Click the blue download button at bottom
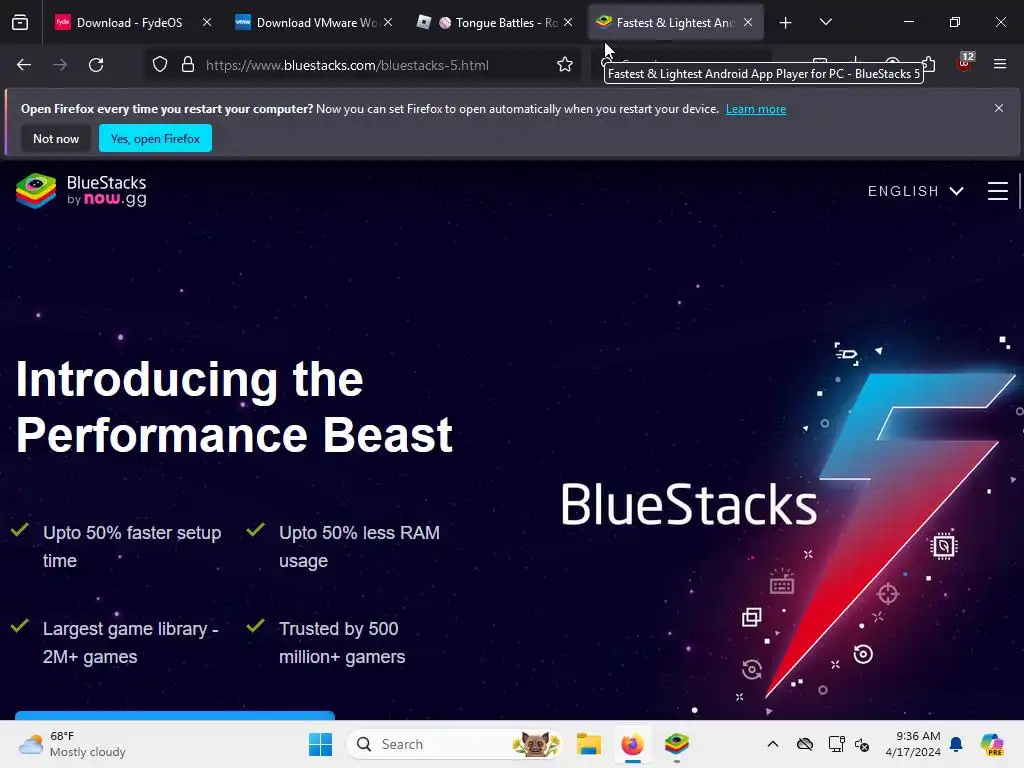The image size is (1024, 768). coord(175,716)
